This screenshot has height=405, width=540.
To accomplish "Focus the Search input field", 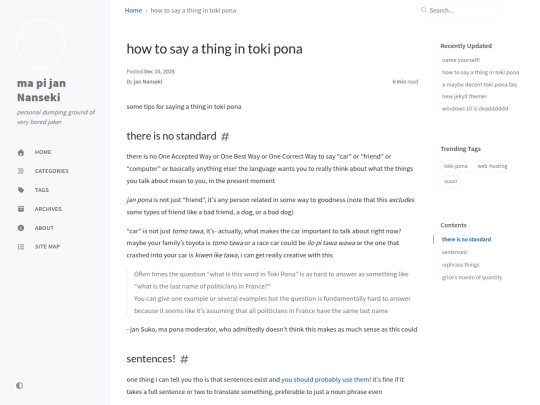I will [459, 10].
